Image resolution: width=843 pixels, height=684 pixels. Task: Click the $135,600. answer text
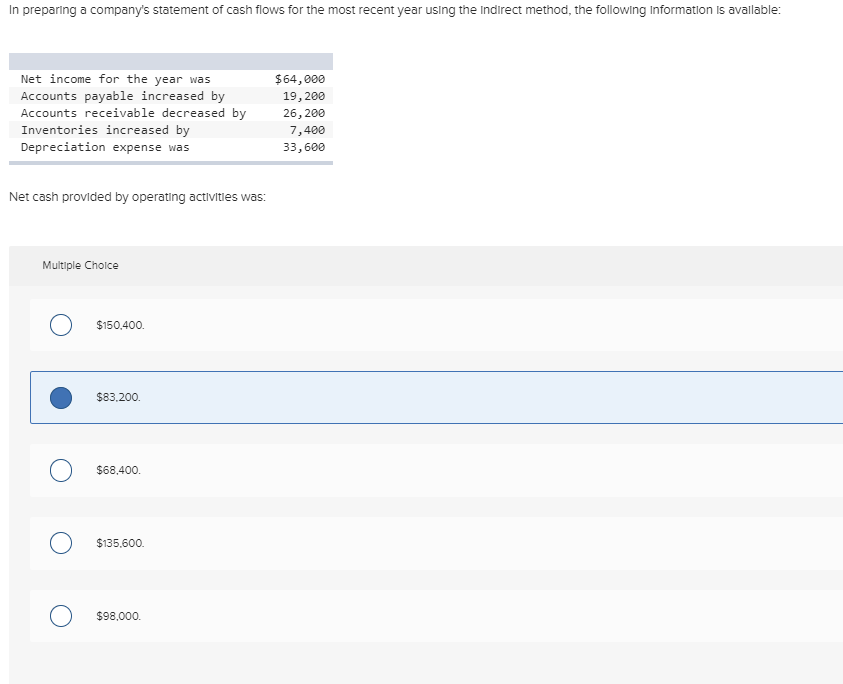(x=120, y=543)
